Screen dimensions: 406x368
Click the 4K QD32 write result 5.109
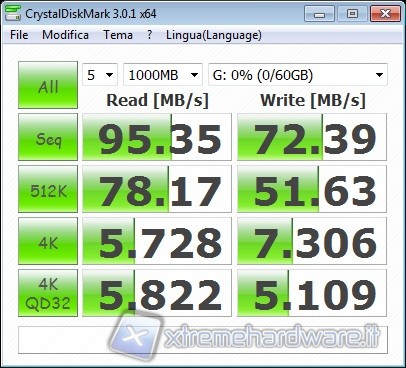(312, 293)
